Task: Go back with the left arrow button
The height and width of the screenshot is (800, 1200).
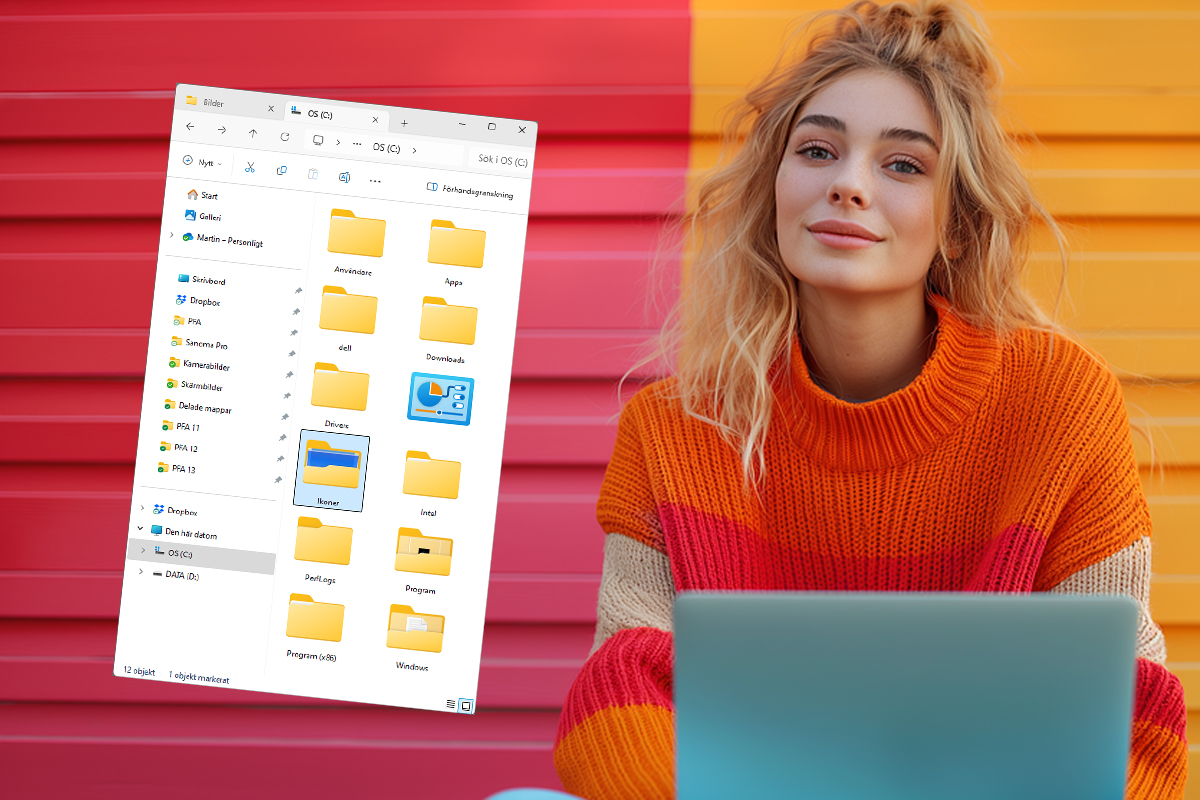Action: point(189,128)
